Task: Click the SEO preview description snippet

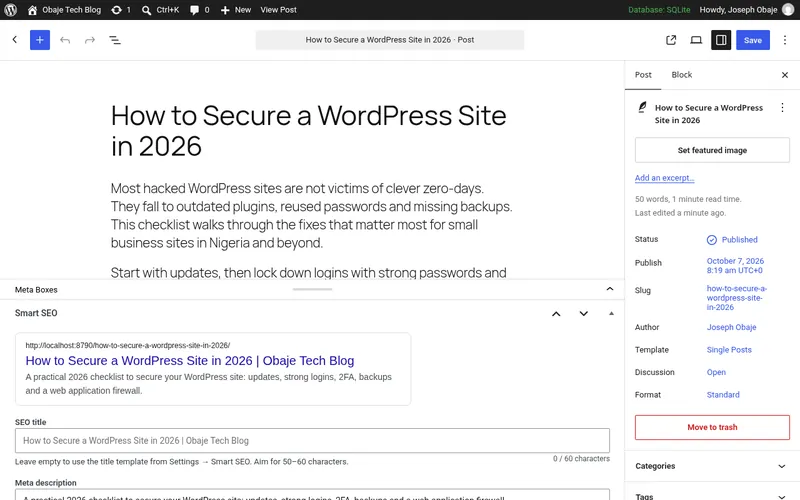Action: [209, 384]
